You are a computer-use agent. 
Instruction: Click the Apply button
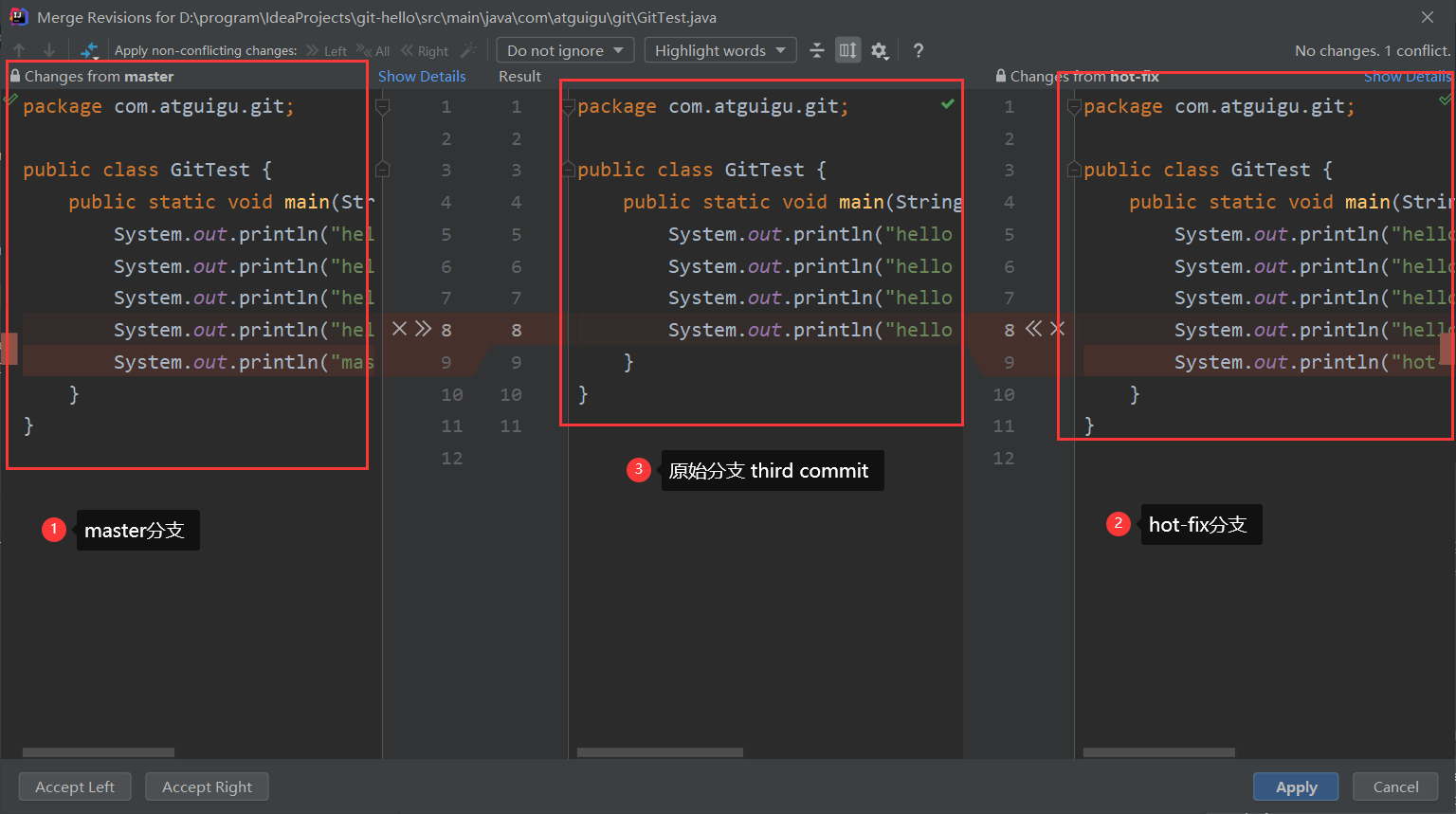pyautogui.click(x=1296, y=787)
